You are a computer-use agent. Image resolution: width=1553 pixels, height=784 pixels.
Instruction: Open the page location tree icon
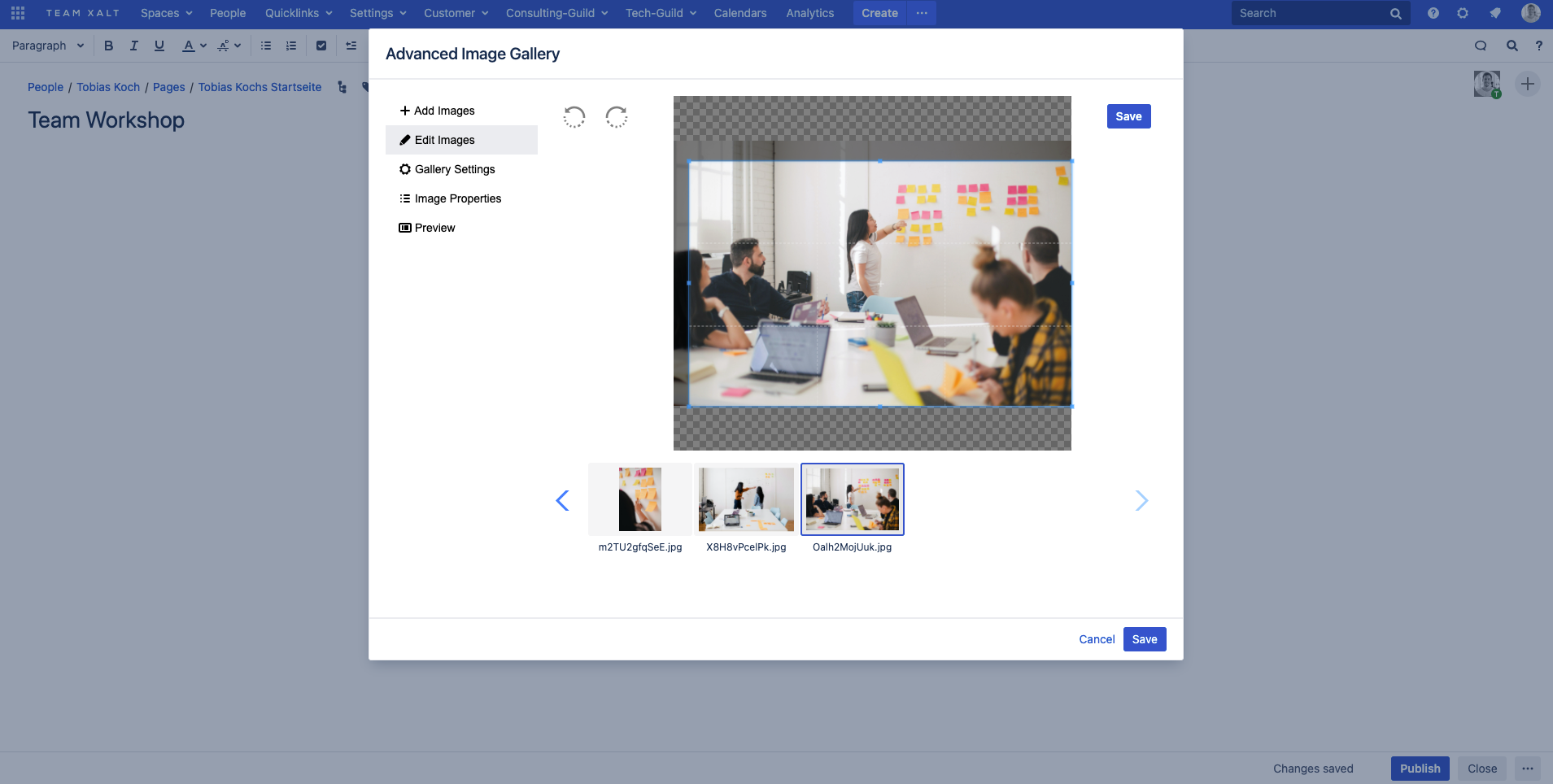coord(342,87)
